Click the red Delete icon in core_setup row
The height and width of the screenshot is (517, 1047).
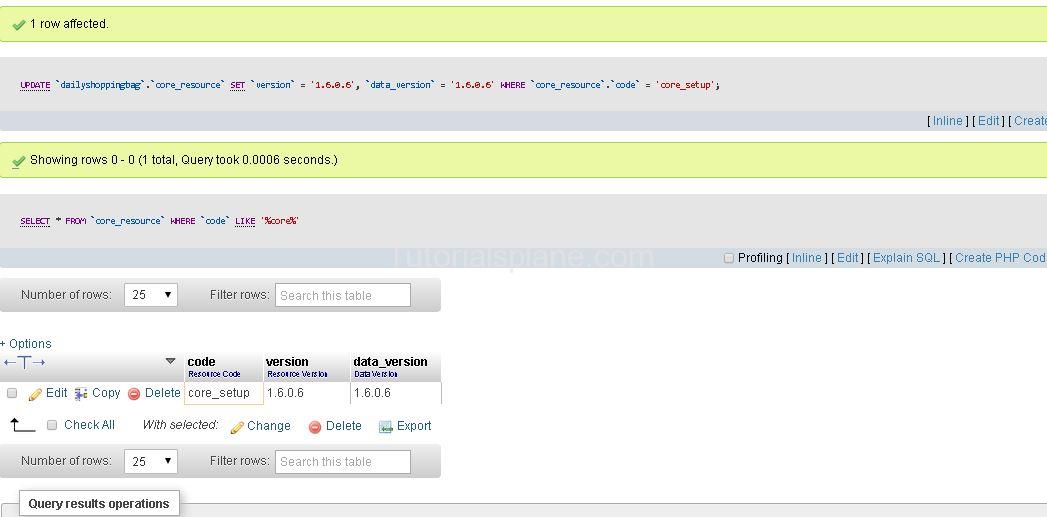coord(134,394)
